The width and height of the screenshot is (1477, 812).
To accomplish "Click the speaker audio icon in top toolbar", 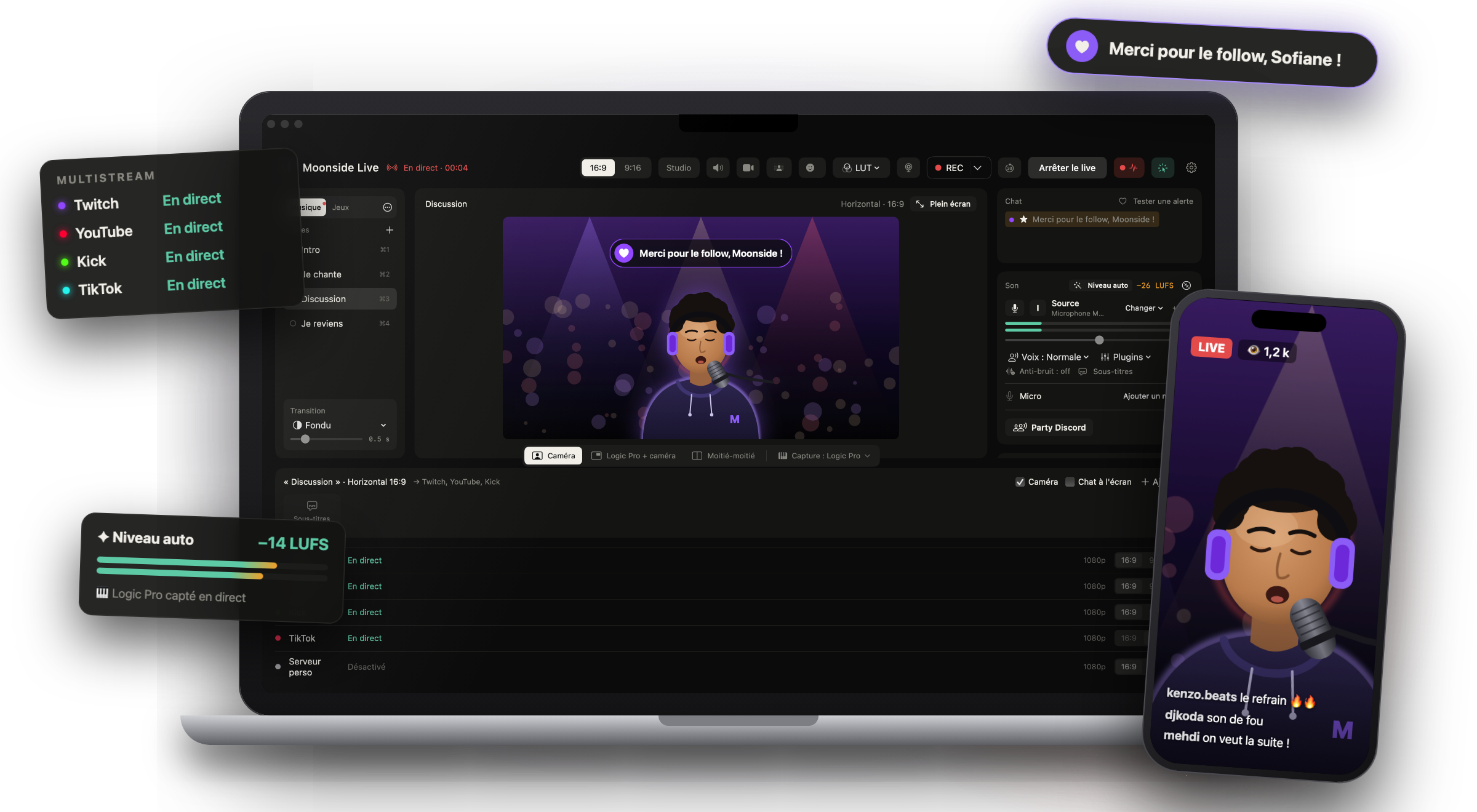I will coord(718,168).
